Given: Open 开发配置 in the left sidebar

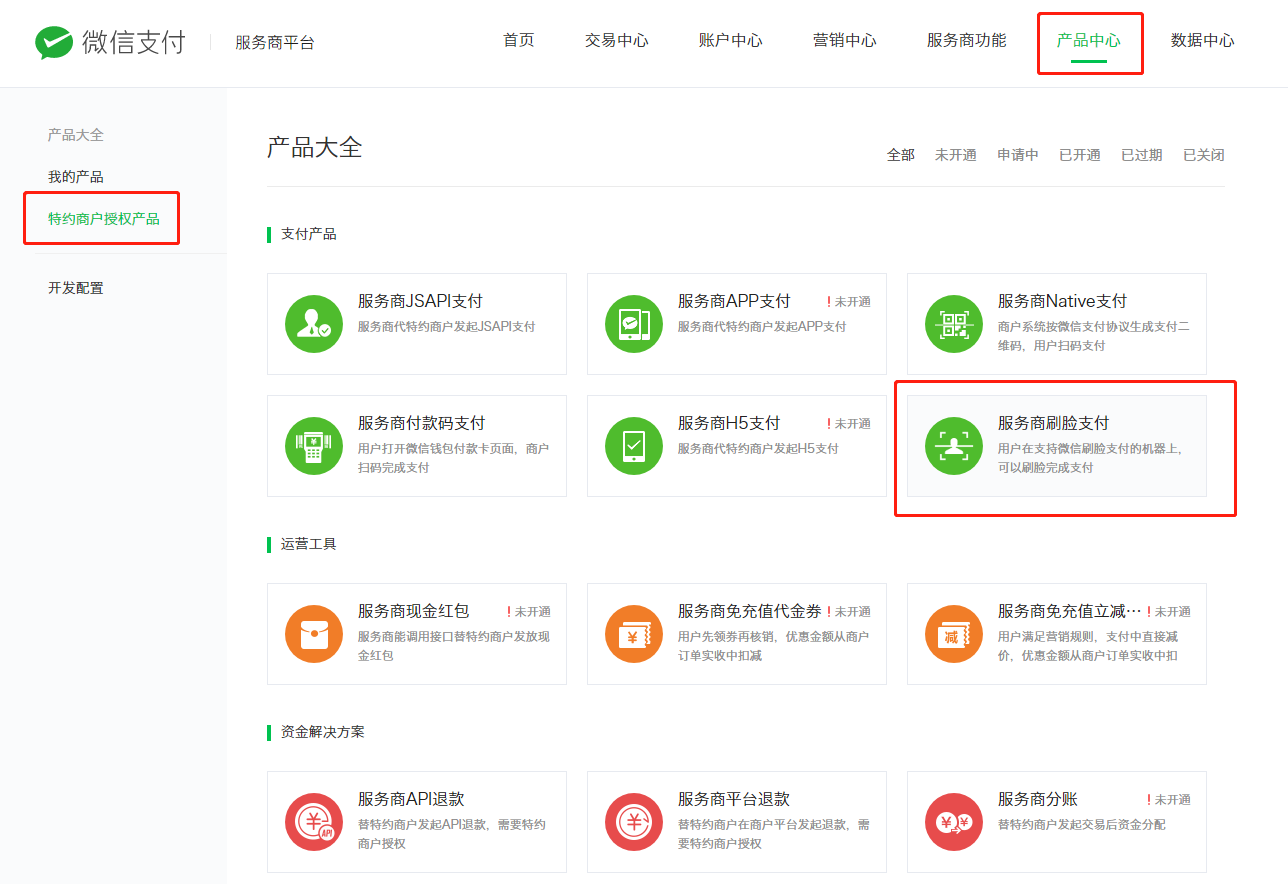Looking at the screenshot, I should 76,288.
